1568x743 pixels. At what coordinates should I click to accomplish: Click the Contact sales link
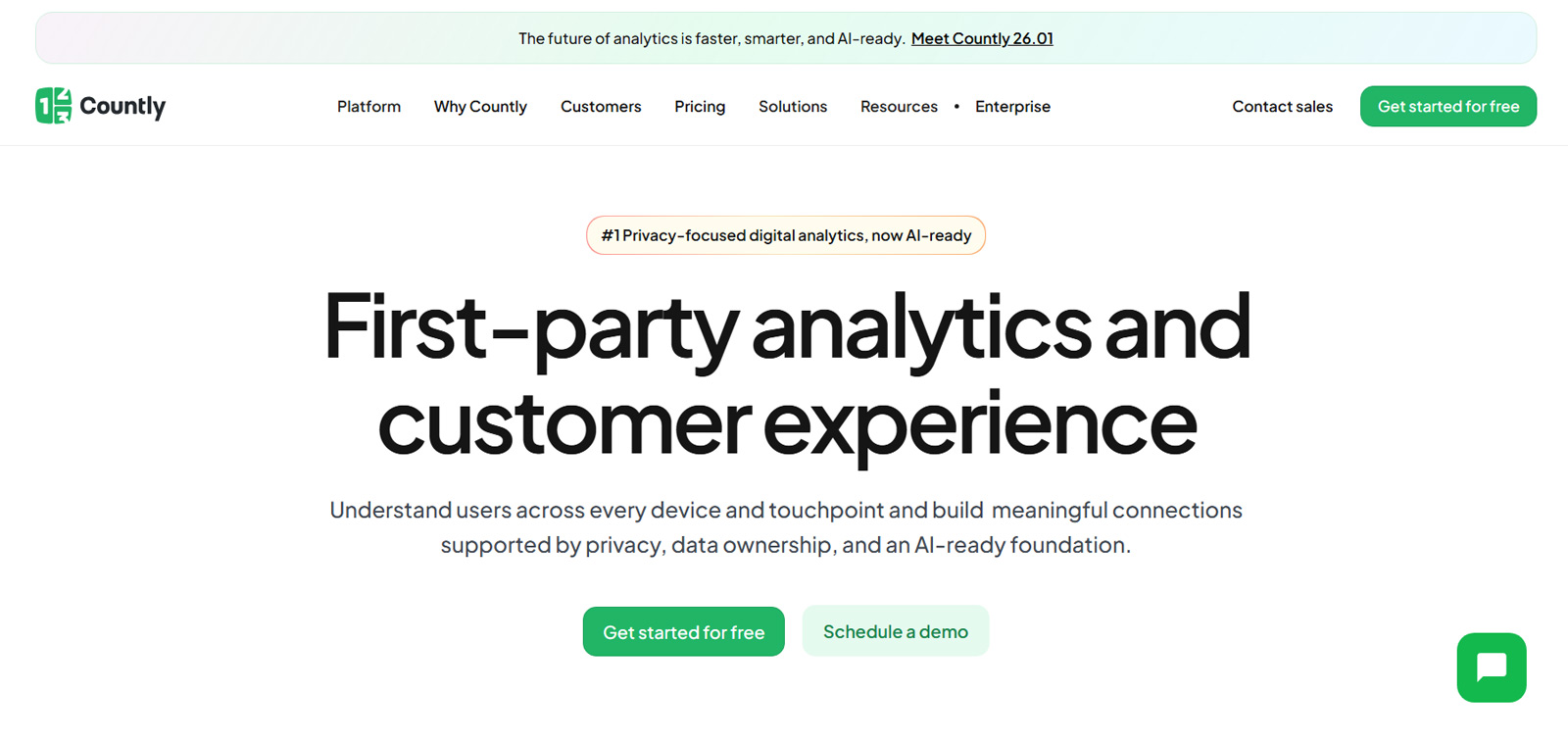coord(1282,106)
